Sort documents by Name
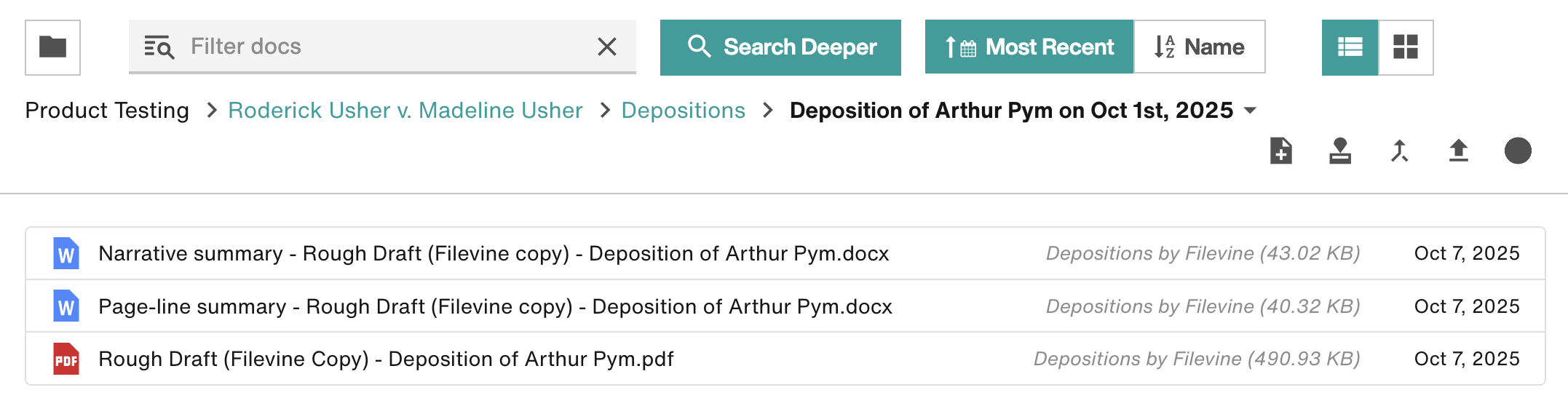This screenshot has height=406, width=1568. pos(1199,47)
